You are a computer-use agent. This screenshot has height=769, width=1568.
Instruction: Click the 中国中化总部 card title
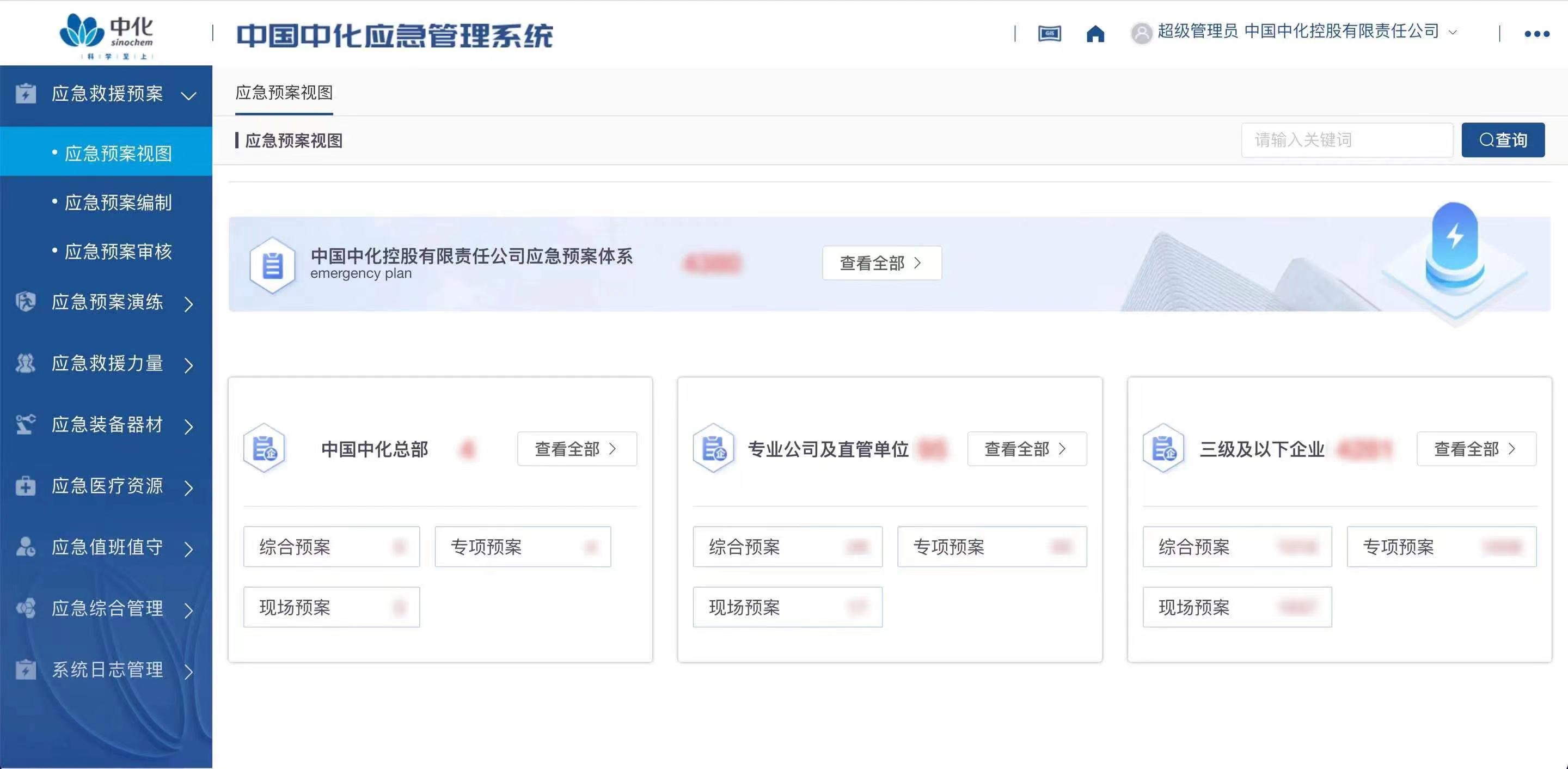click(375, 449)
